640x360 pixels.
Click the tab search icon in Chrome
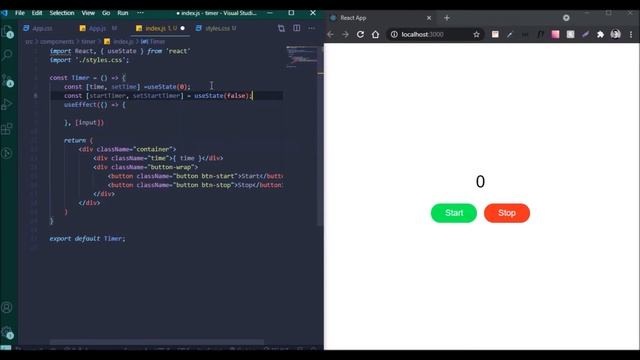566,18
